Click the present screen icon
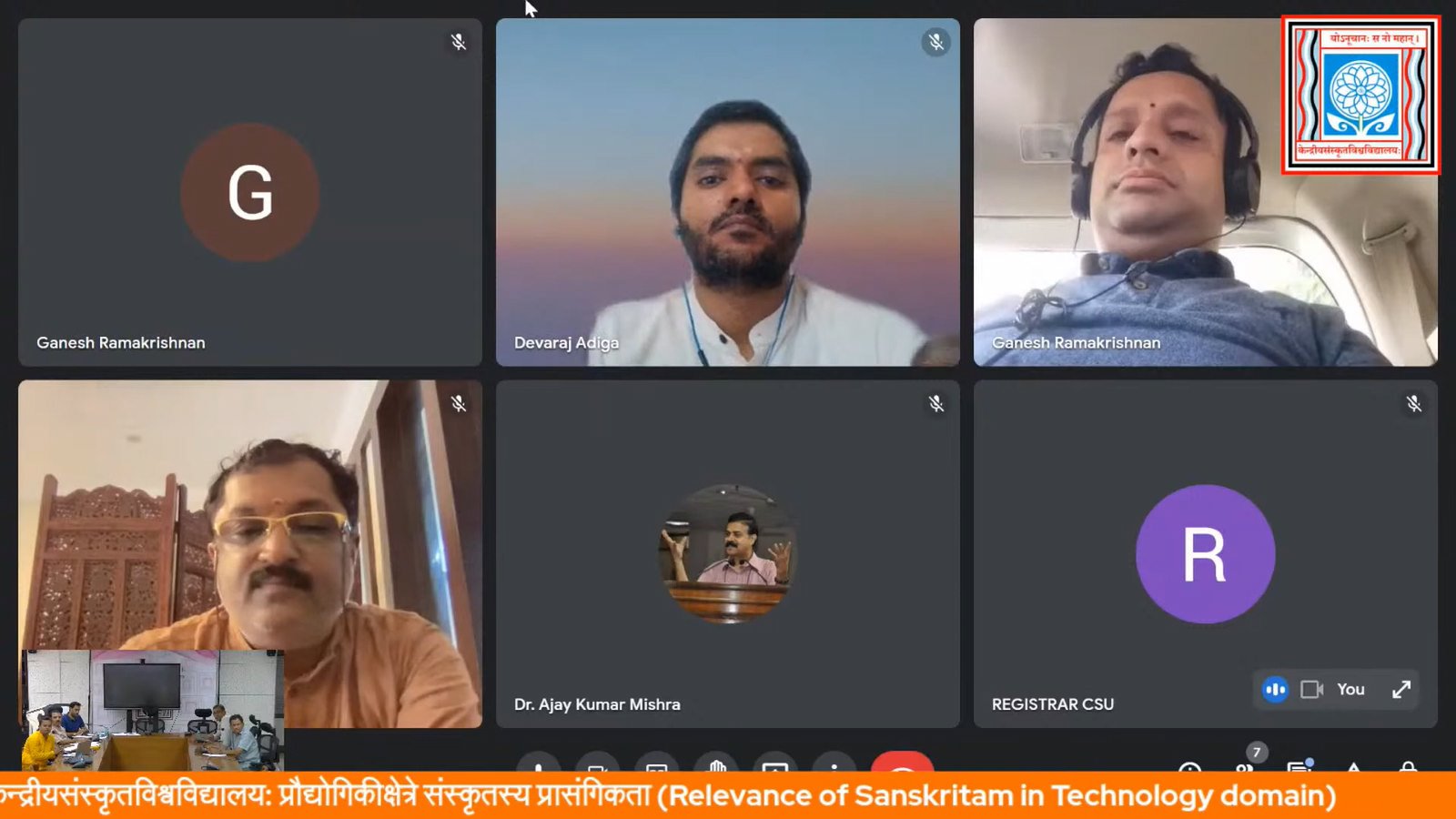This screenshot has width=1456, height=819. pos(775,763)
